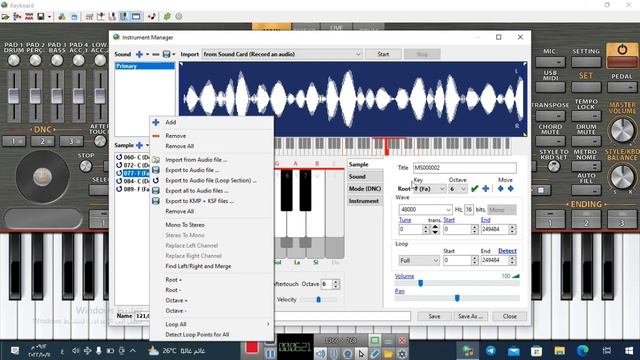Click the Sound save disk icon
The width and height of the screenshot is (640, 360).
[167, 54]
